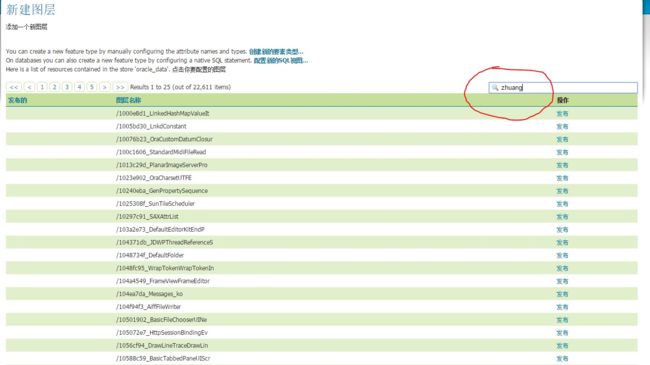Go to previous page with < button
Viewport: 650px width, 365px height.
tap(29, 87)
